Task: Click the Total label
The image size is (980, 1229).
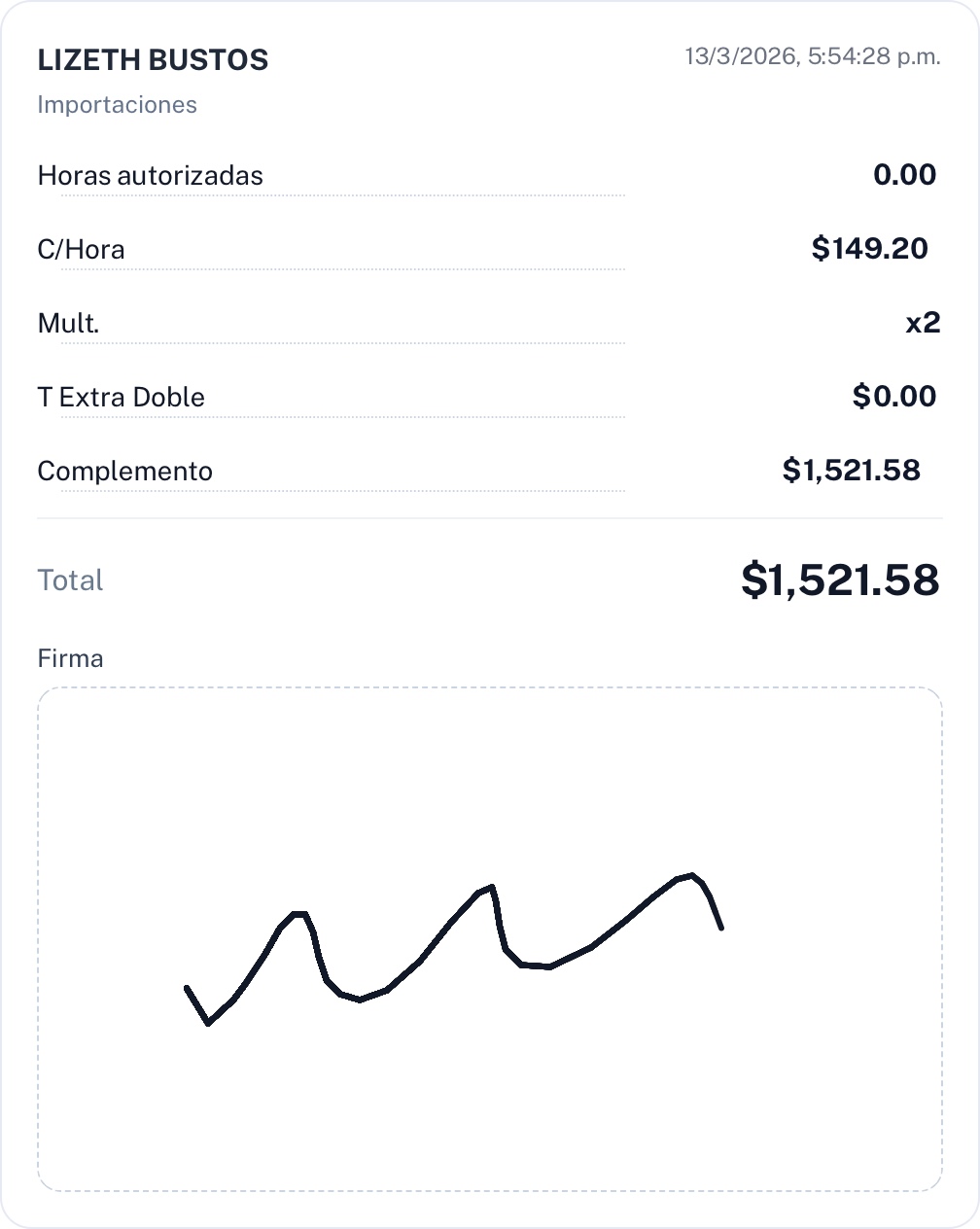Action: [70, 580]
